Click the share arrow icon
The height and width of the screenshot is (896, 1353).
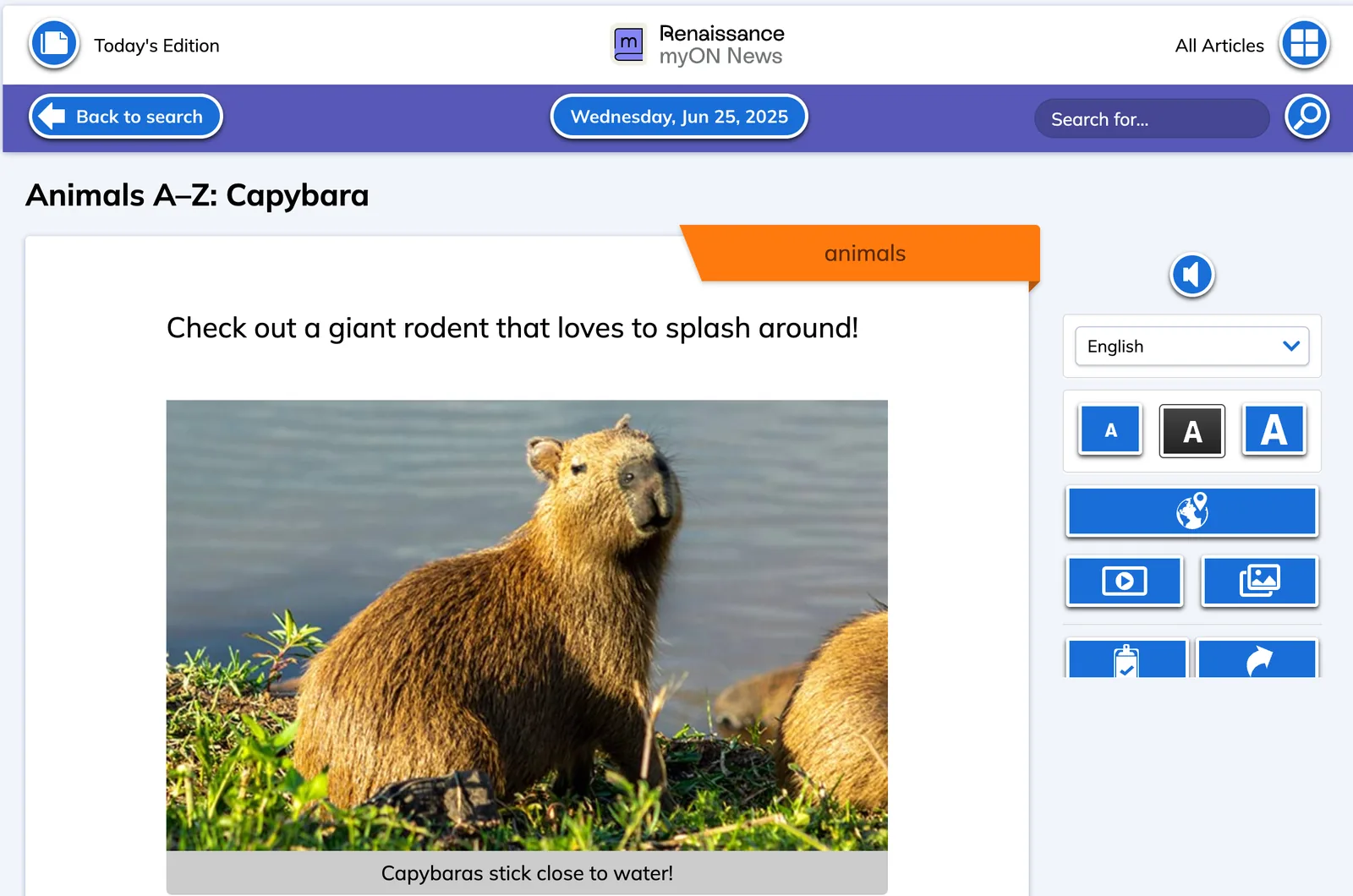tap(1258, 659)
